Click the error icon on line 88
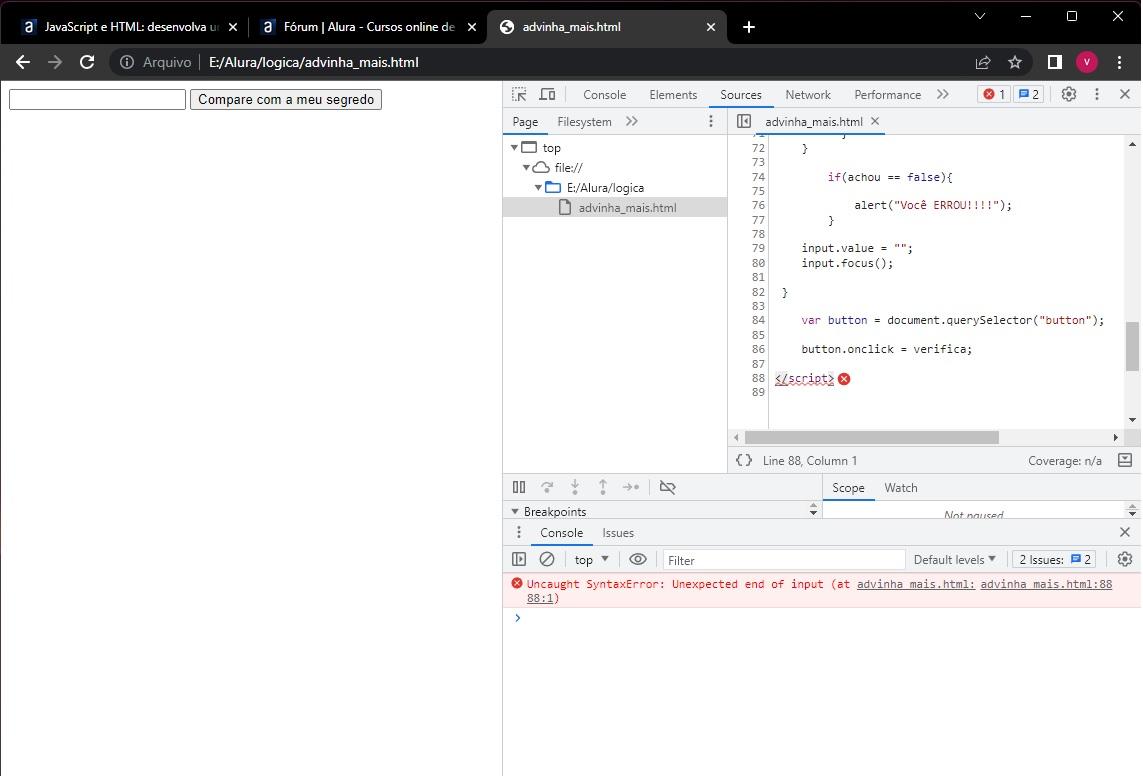Viewport: 1143px width, 776px height. tap(843, 379)
